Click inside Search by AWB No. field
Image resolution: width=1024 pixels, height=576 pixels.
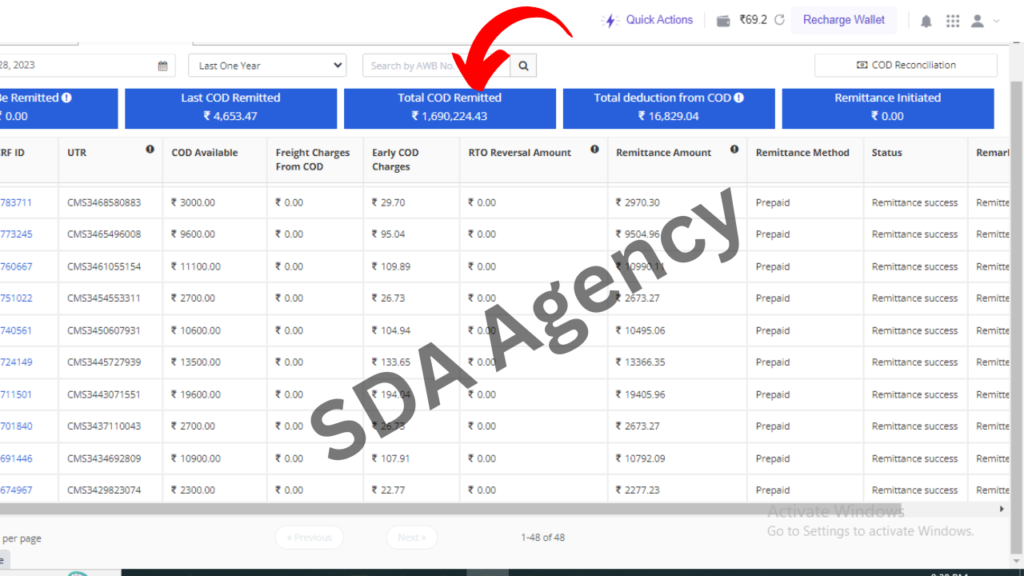(x=435, y=66)
